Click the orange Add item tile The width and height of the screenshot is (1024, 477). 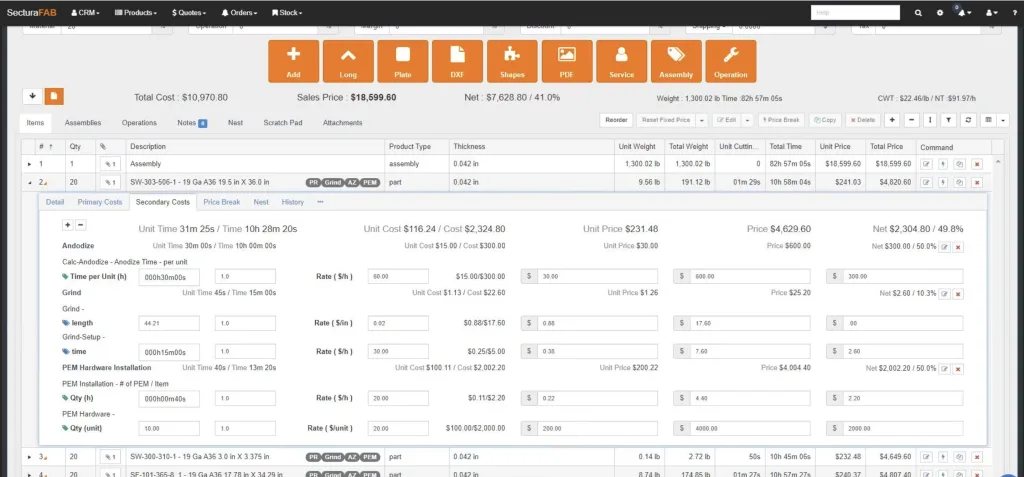[x=293, y=61]
